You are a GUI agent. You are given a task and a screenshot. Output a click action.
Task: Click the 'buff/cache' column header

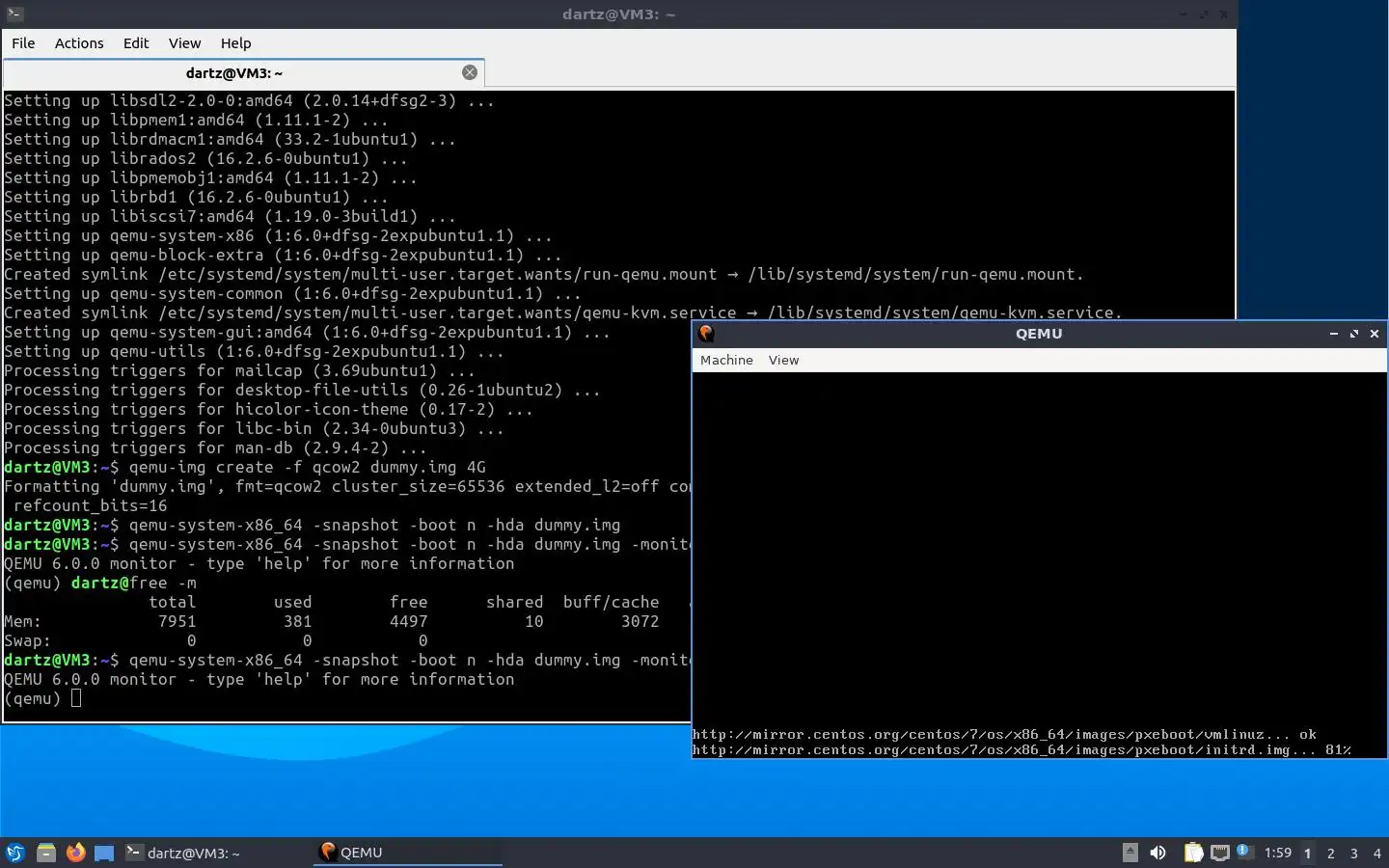pos(612,602)
